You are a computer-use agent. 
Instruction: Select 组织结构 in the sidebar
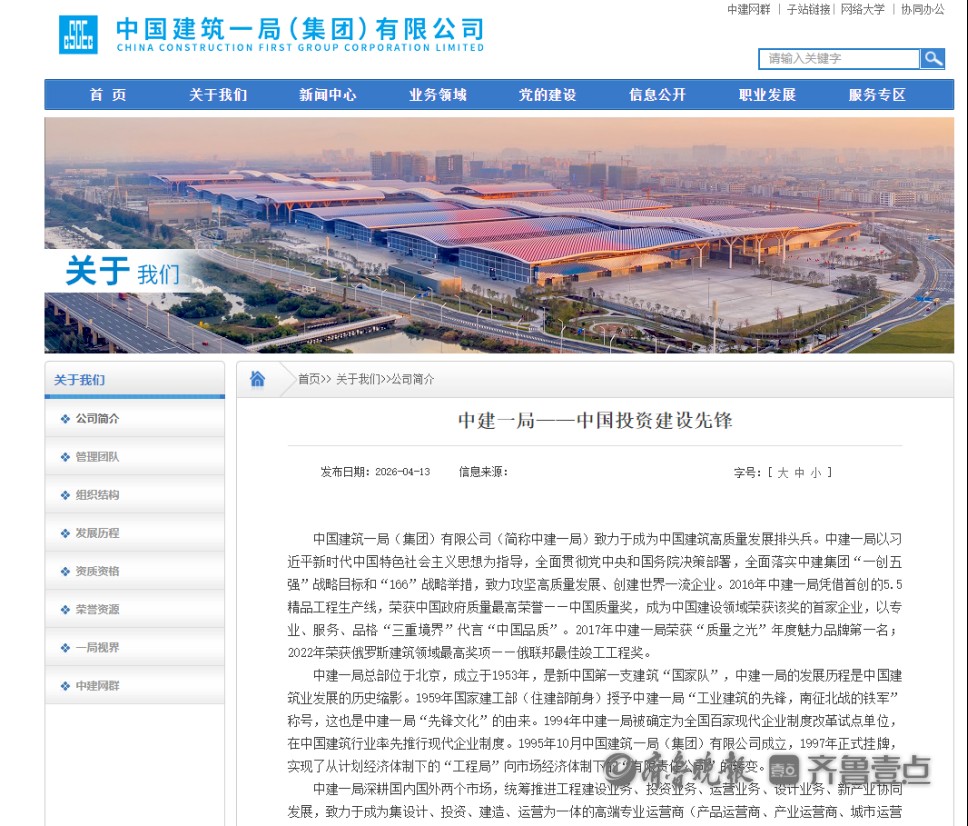click(135, 495)
